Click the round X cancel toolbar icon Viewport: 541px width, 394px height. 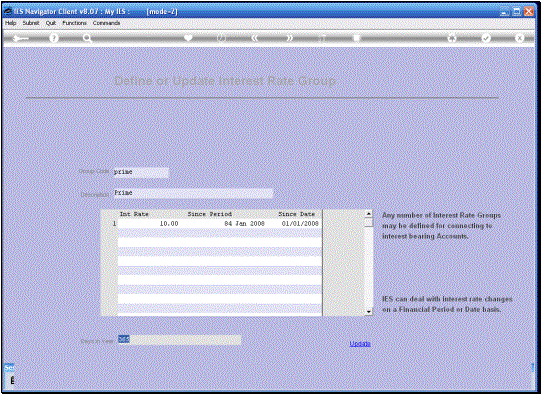coord(520,38)
